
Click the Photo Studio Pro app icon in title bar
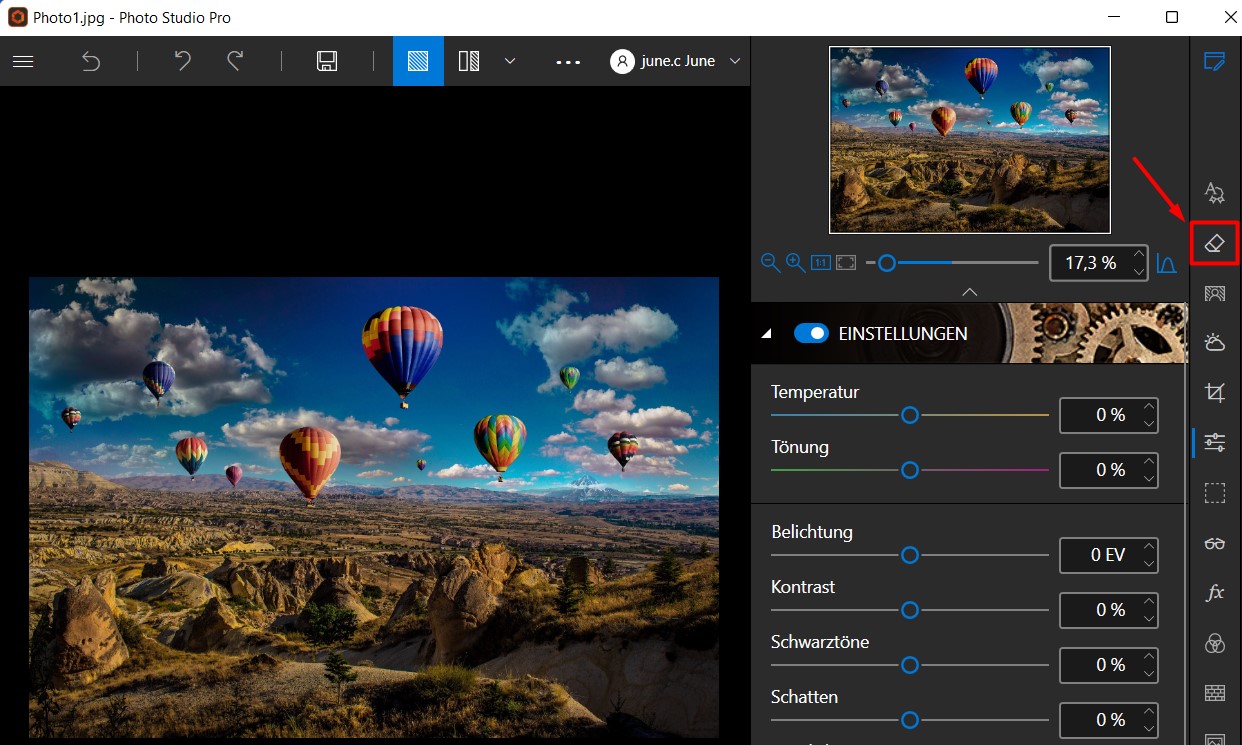click(17, 17)
